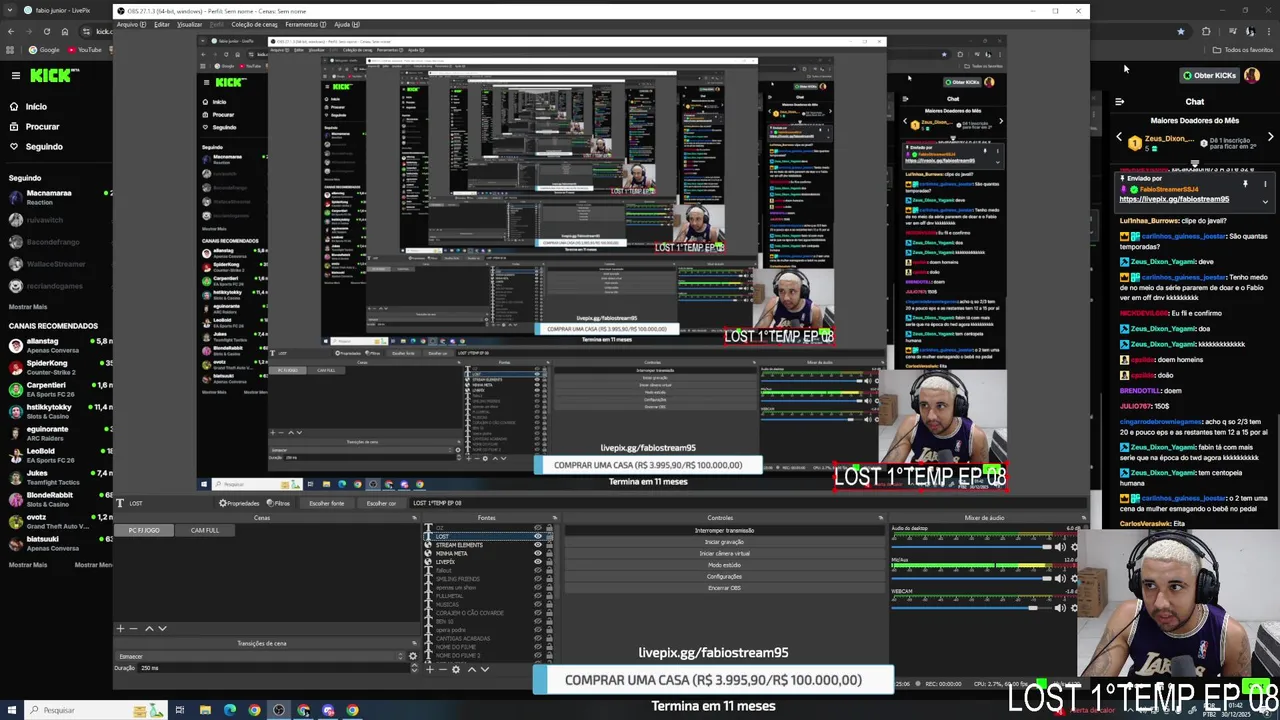
Task: Open the Filtros button in source toolbar
Action: click(x=278, y=503)
